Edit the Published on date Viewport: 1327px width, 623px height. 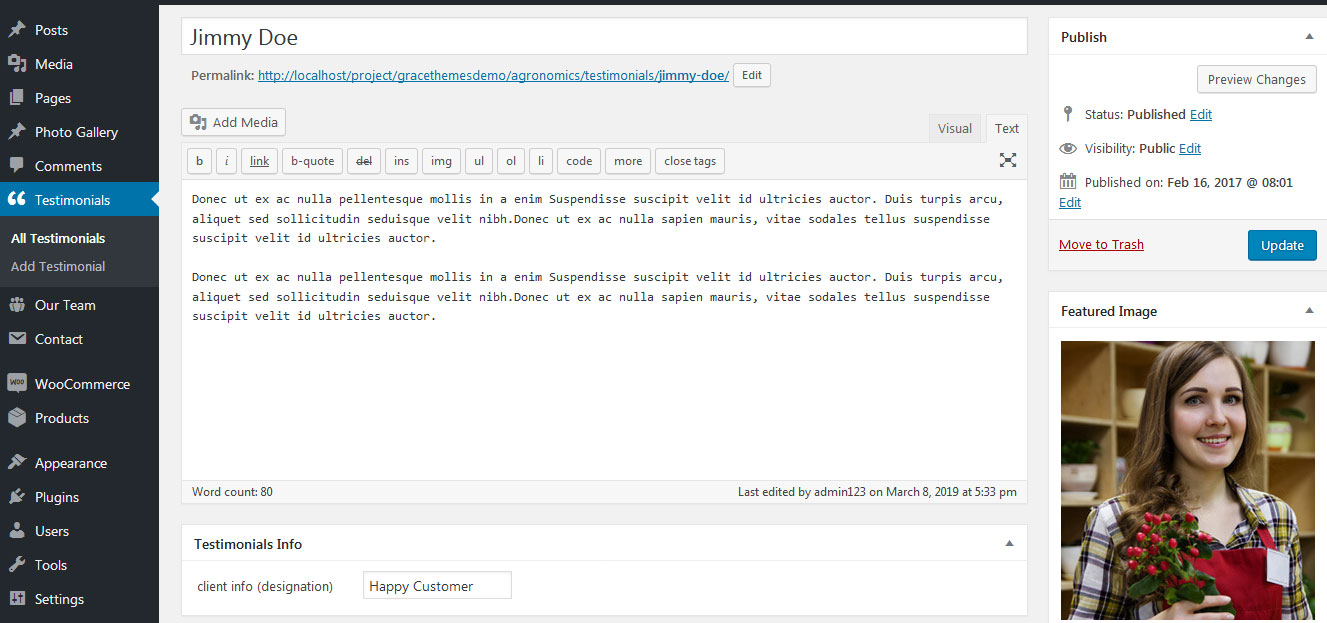(x=1070, y=202)
